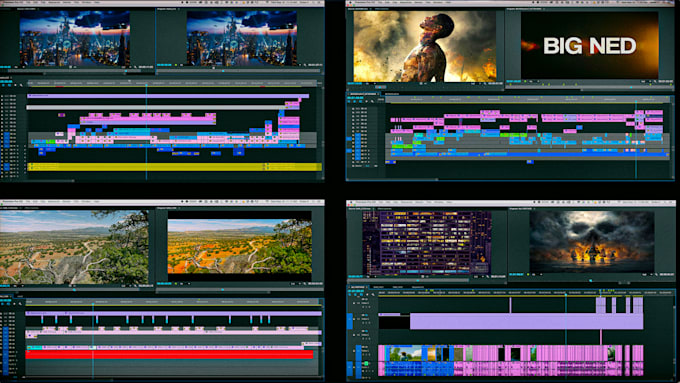Switch to second sequence tab in BIG NED timeline

(392, 94)
